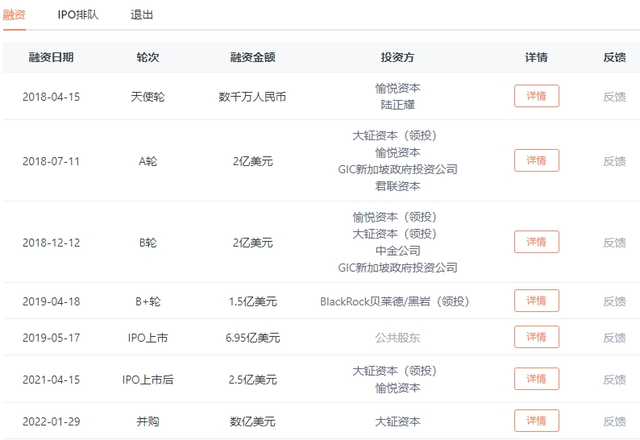The image size is (640, 440).
Task: Select the 退出 tab
Action: coord(142,16)
